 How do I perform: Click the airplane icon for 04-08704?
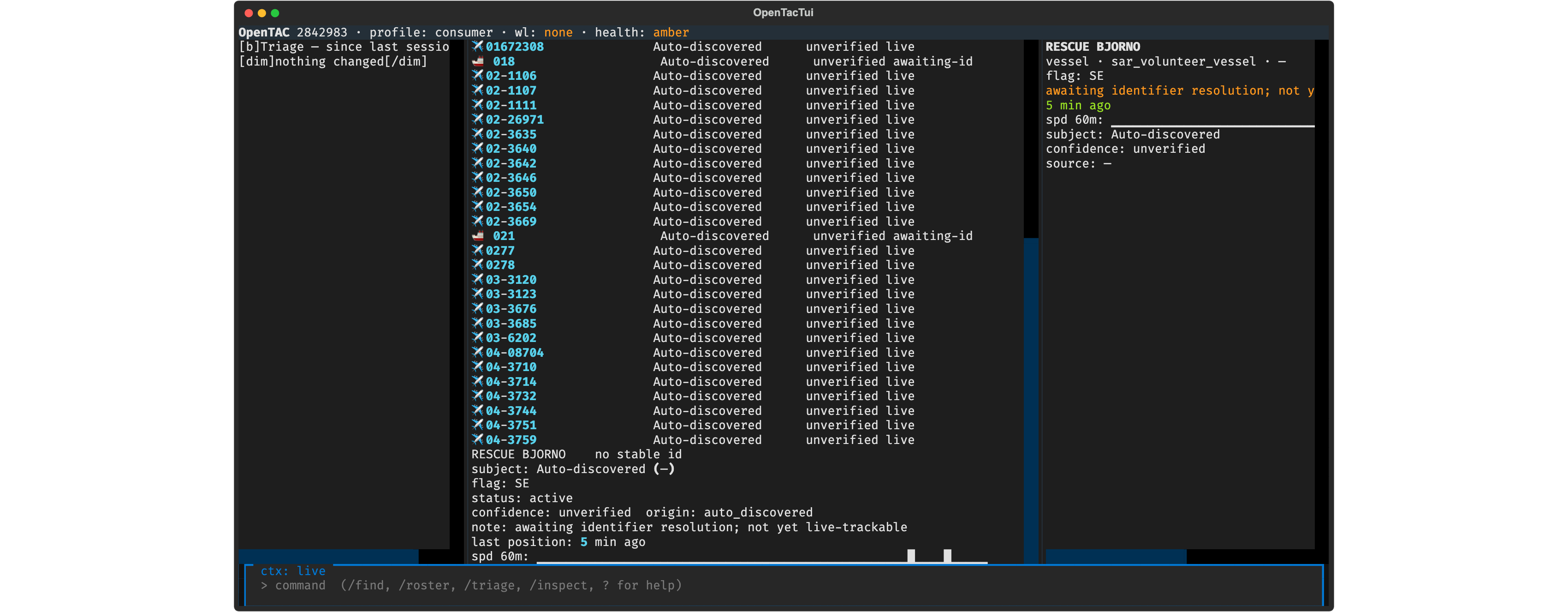(x=478, y=353)
